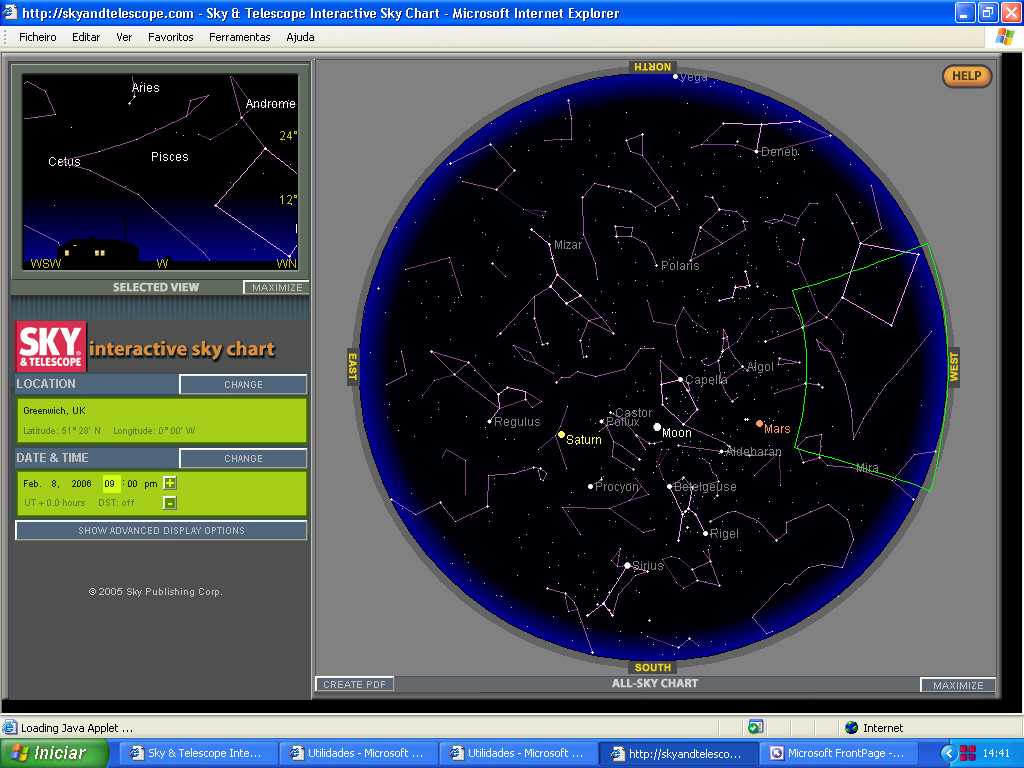Switch to Sky & Telescope taskbar window
The height and width of the screenshot is (768, 1024).
pos(197,753)
